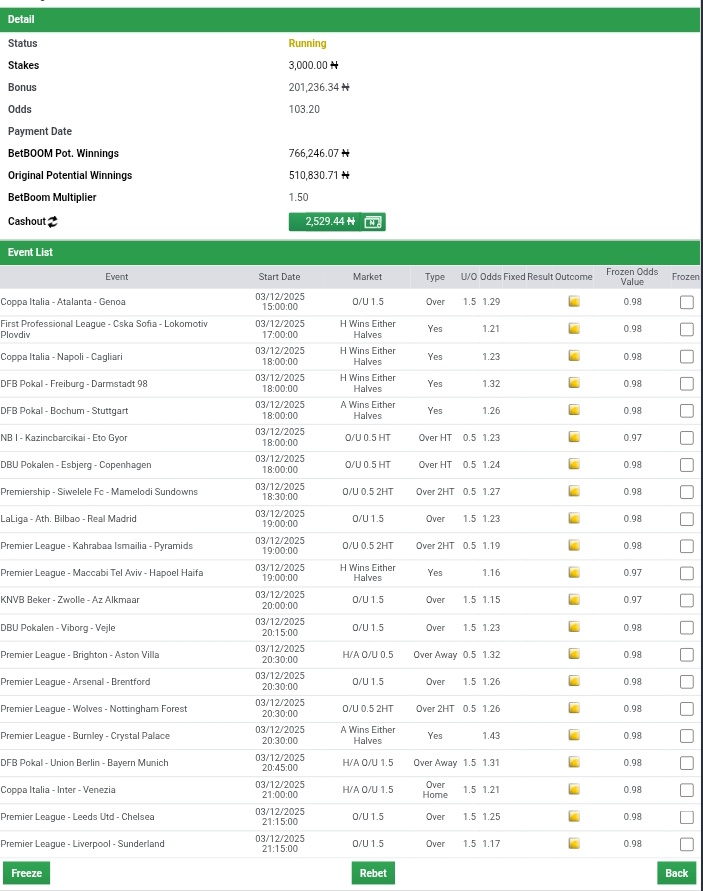Click pending outcome icon for Freiburg - Darmstadt 98

pyautogui.click(x=574, y=383)
